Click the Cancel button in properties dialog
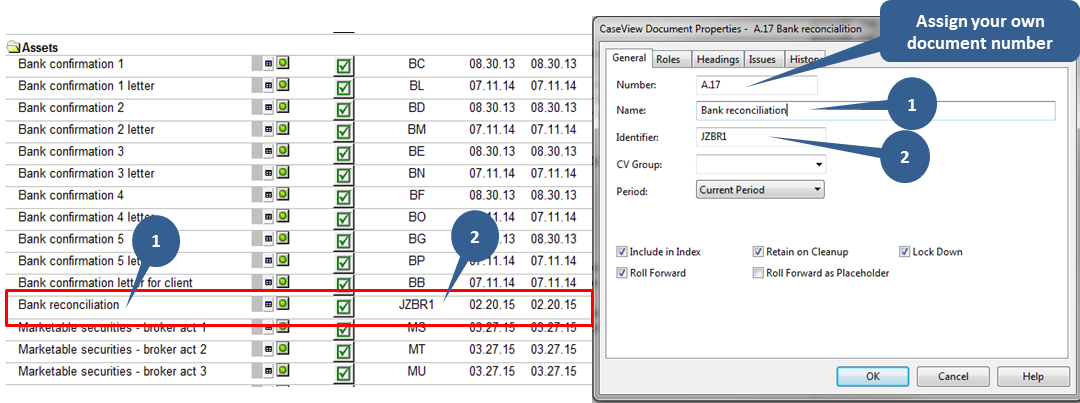 tap(953, 377)
